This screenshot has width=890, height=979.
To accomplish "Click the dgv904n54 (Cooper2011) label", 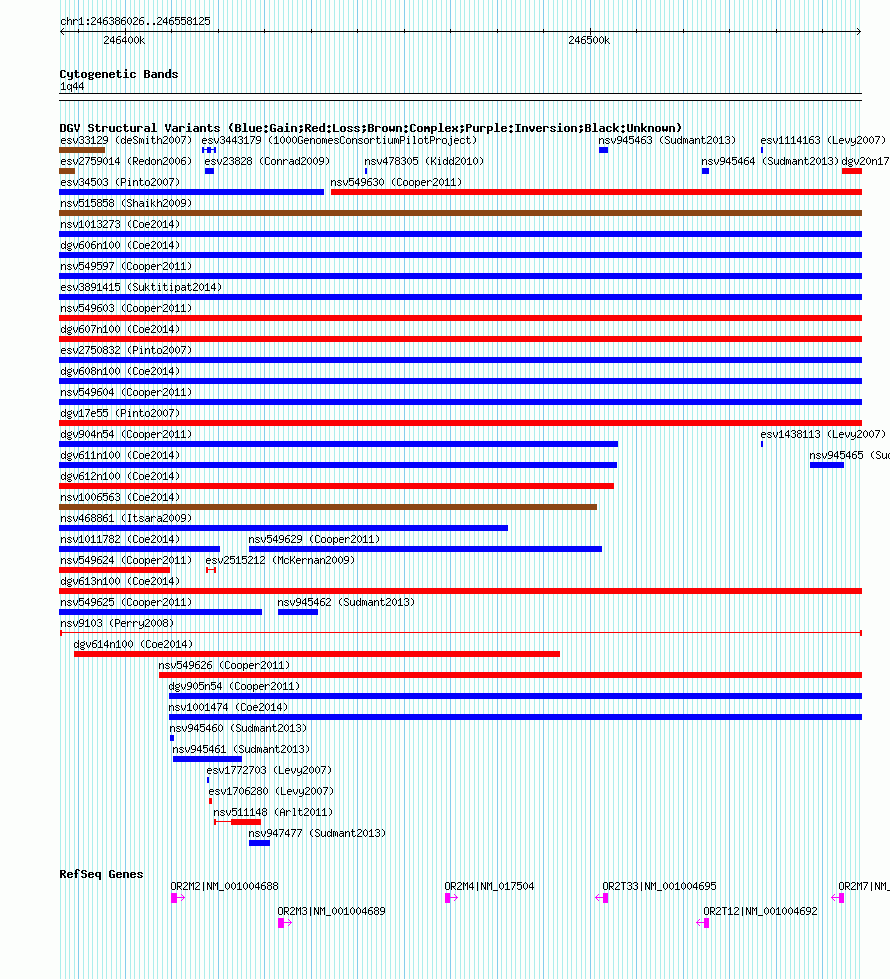I will pyautogui.click(x=126, y=435).
